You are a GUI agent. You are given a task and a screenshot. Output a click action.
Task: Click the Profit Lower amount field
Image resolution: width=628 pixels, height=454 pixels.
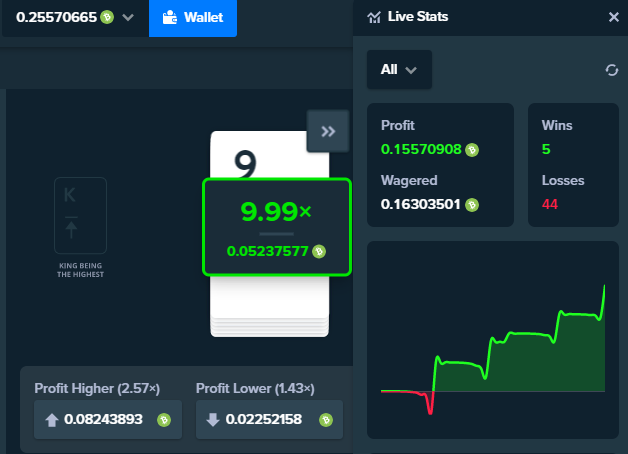click(270, 420)
